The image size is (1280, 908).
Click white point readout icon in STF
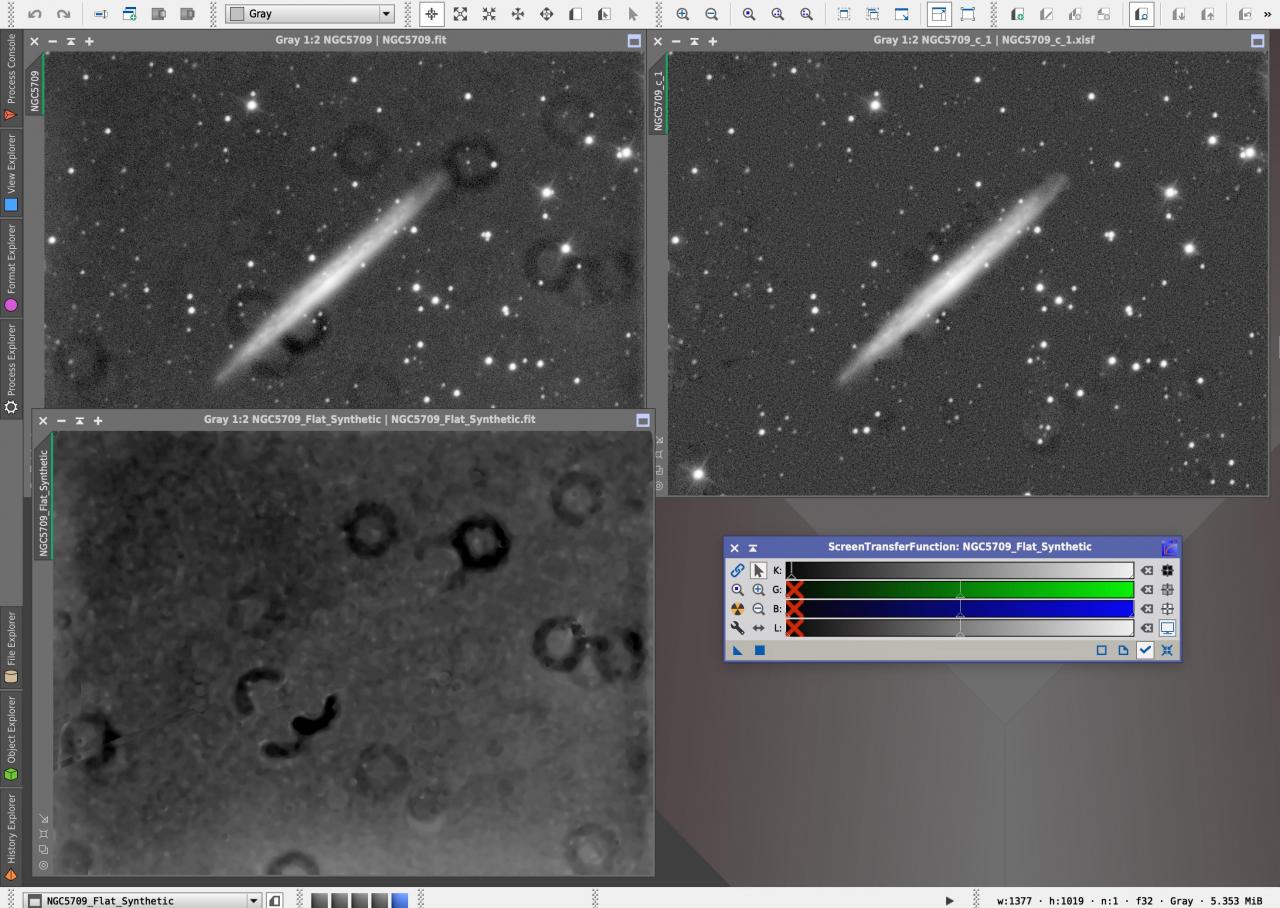point(1167,609)
